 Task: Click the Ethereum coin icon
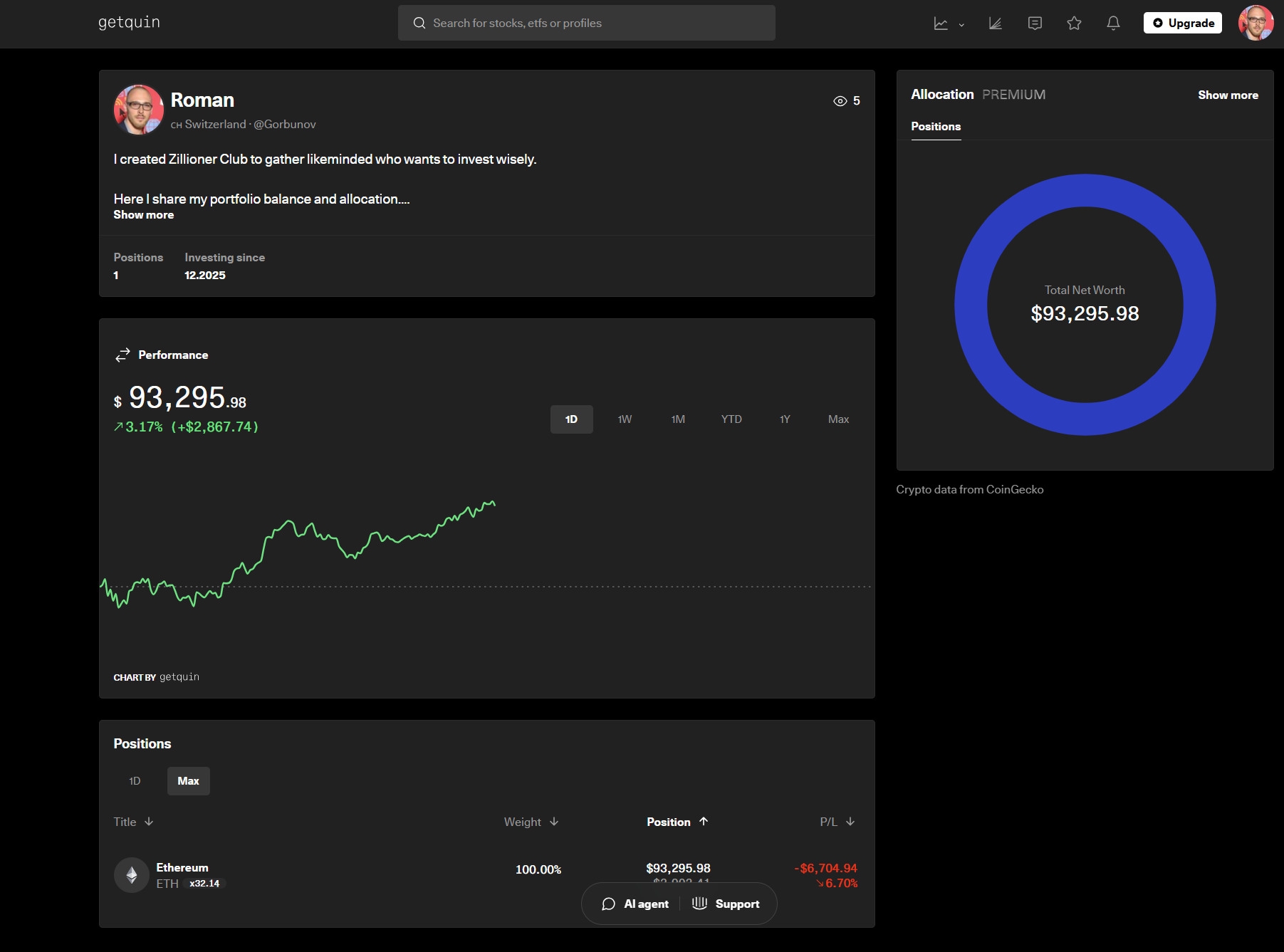[x=132, y=875]
